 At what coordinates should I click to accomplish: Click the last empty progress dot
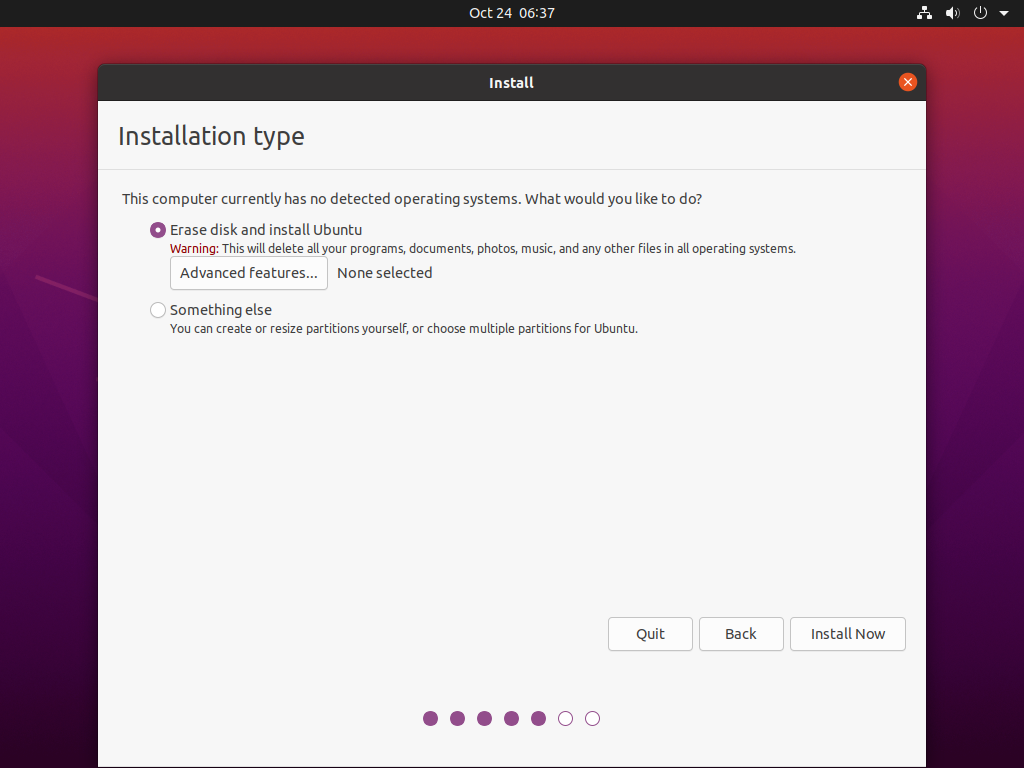pos(592,718)
